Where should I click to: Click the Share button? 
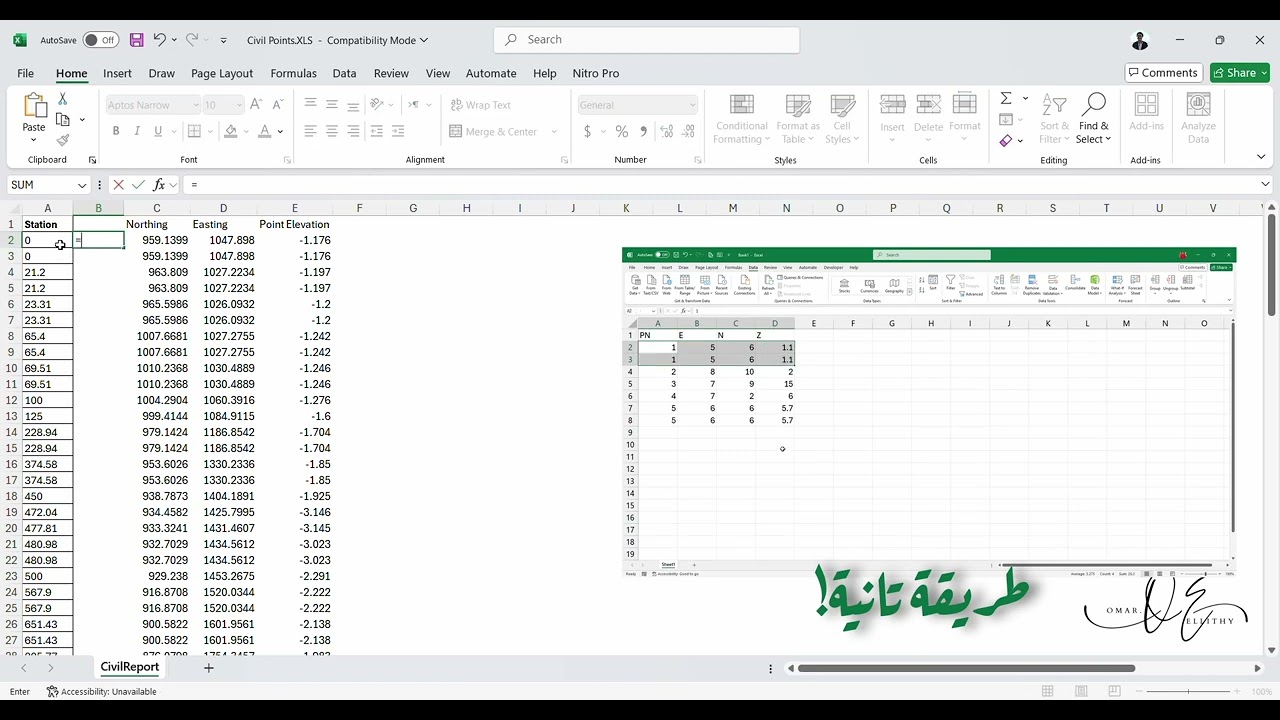tap(1240, 73)
